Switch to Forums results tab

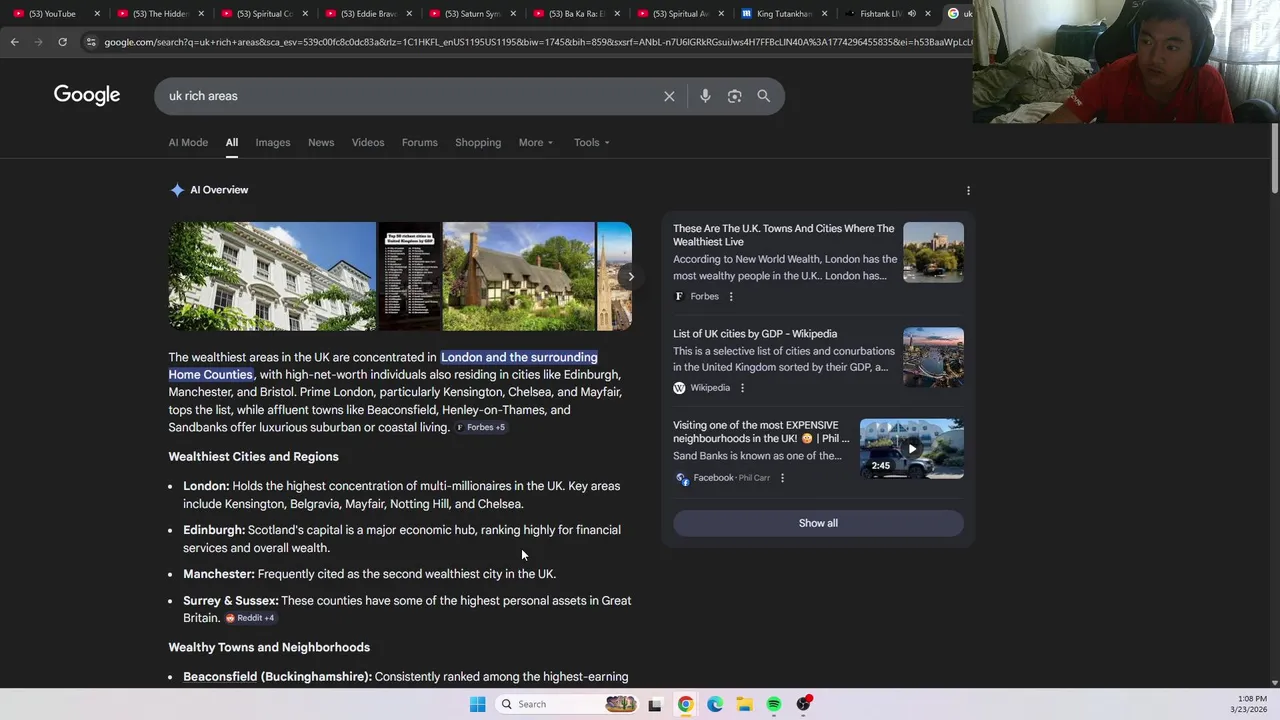point(419,142)
